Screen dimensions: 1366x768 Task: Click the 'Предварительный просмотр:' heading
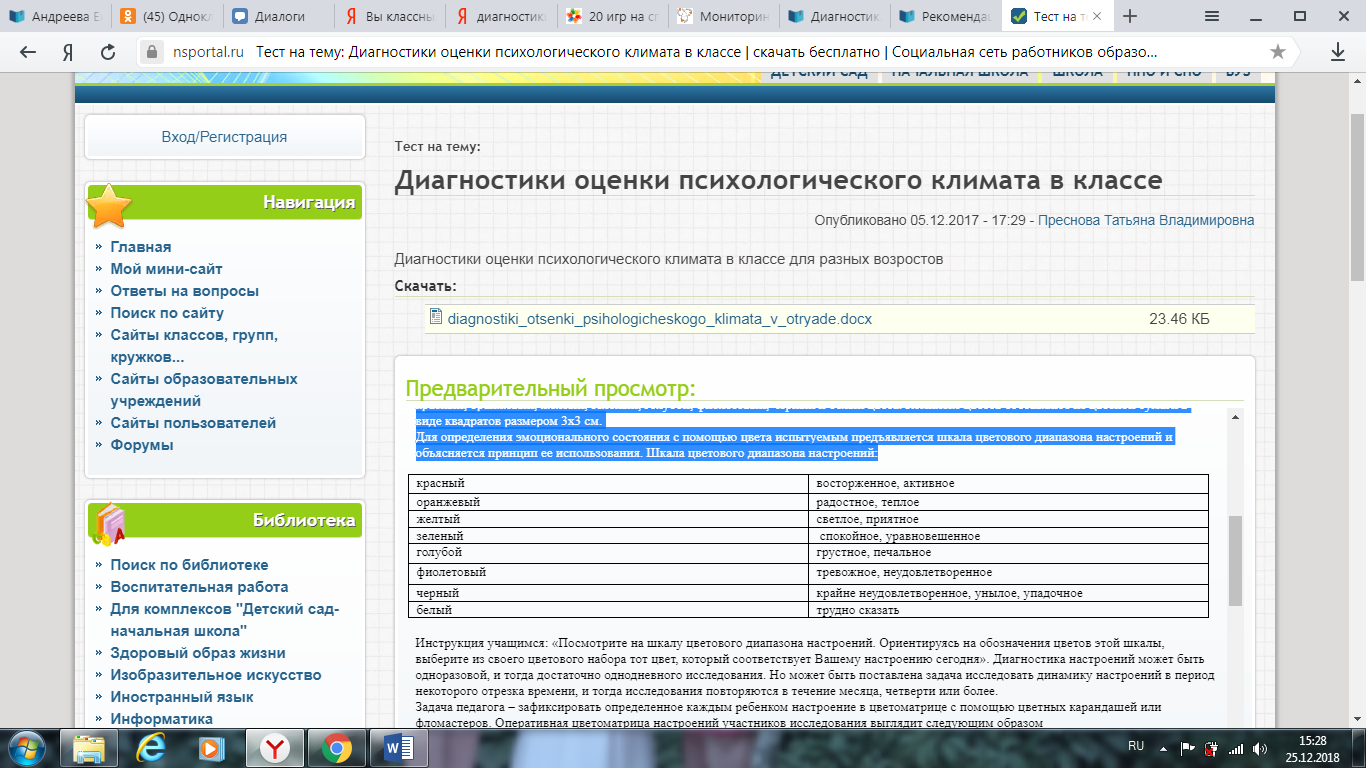(x=549, y=389)
